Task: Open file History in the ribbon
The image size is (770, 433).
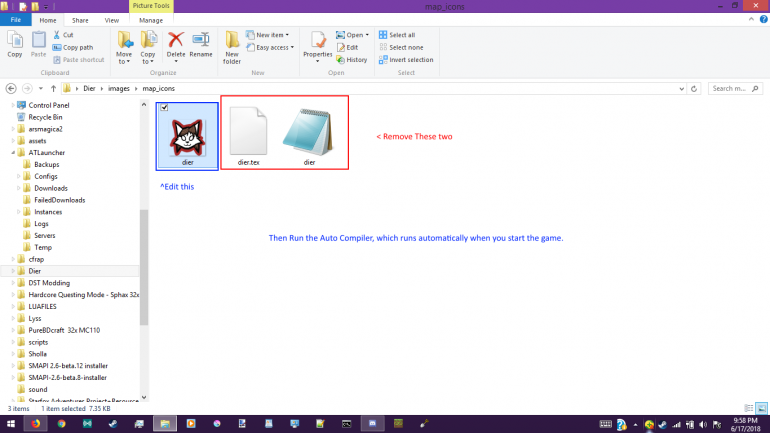Action: [352, 59]
